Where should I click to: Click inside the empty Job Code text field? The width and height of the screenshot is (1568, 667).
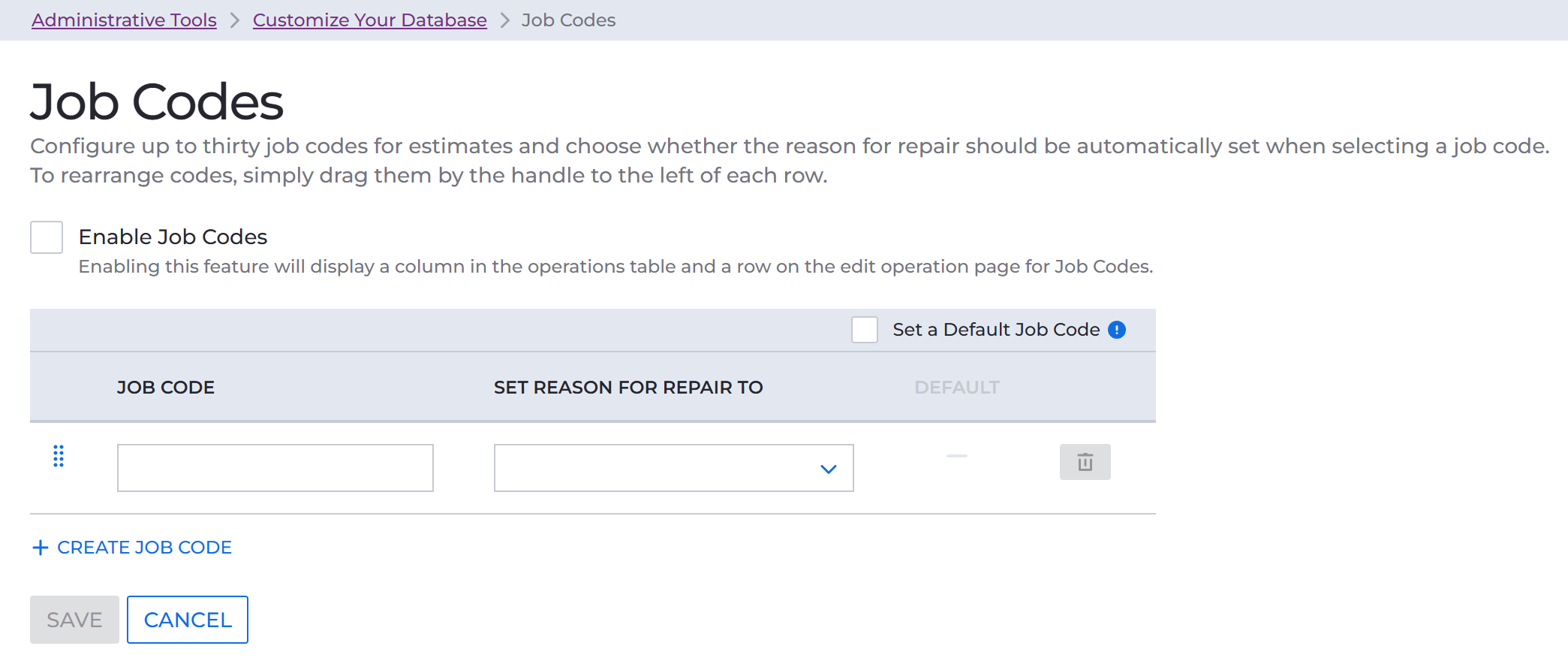pyautogui.click(x=275, y=467)
